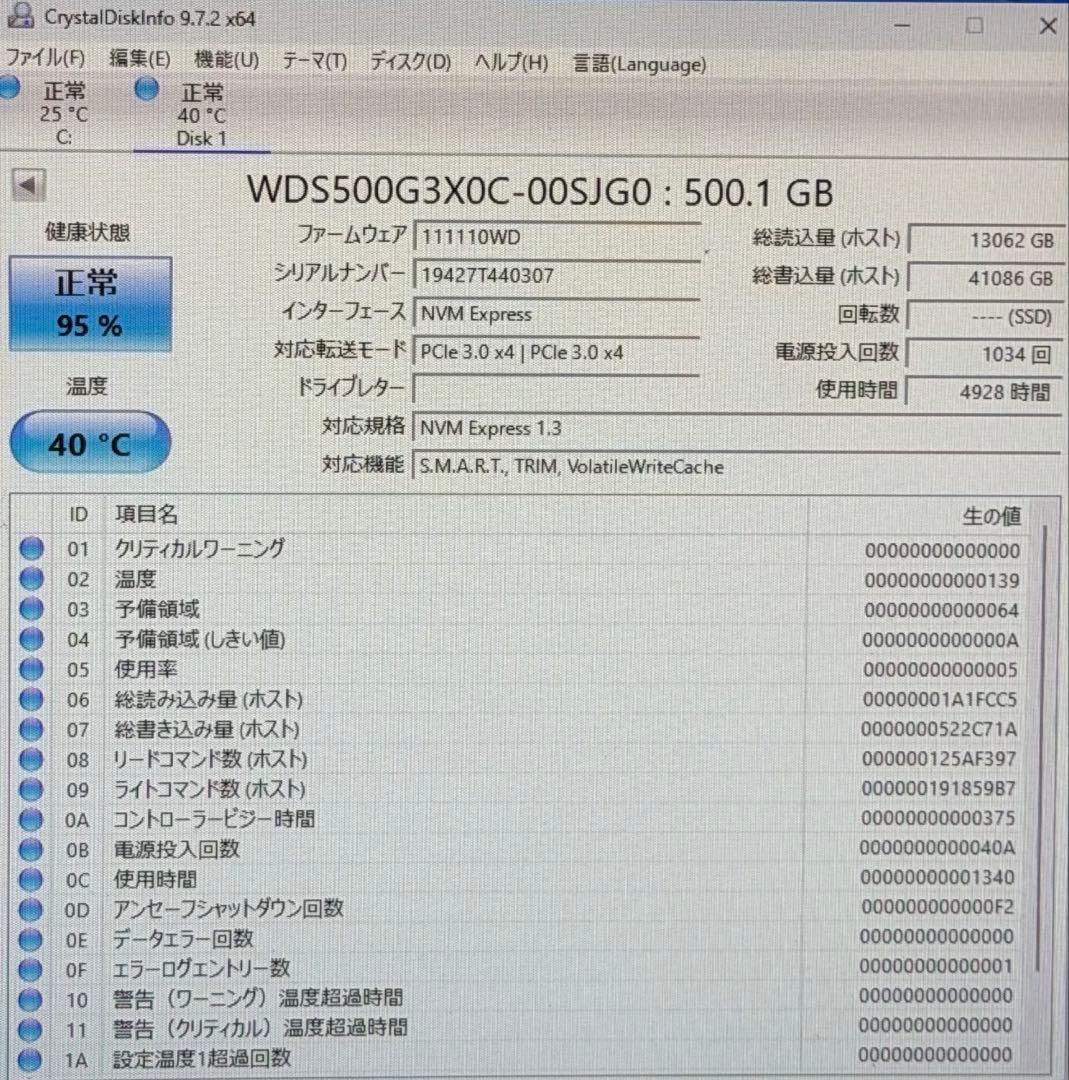
Task: Click status icon for クリティカルワーニング row
Action: (x=32, y=549)
